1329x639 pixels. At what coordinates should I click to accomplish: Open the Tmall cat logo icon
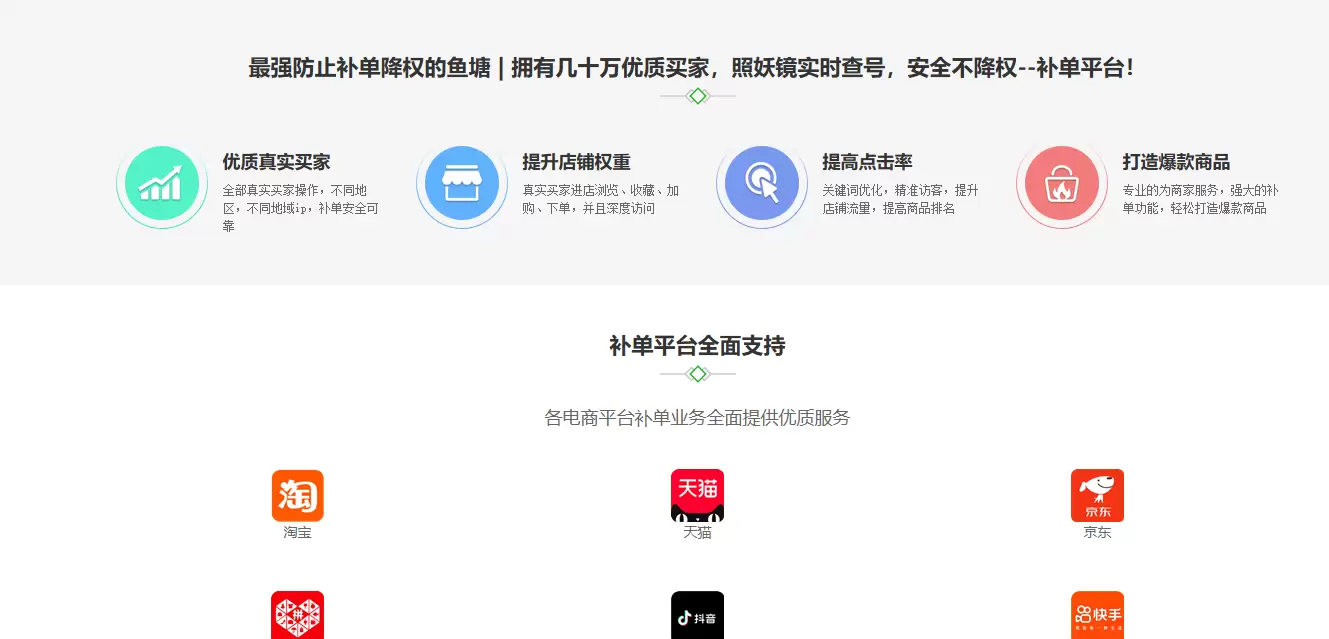697,495
